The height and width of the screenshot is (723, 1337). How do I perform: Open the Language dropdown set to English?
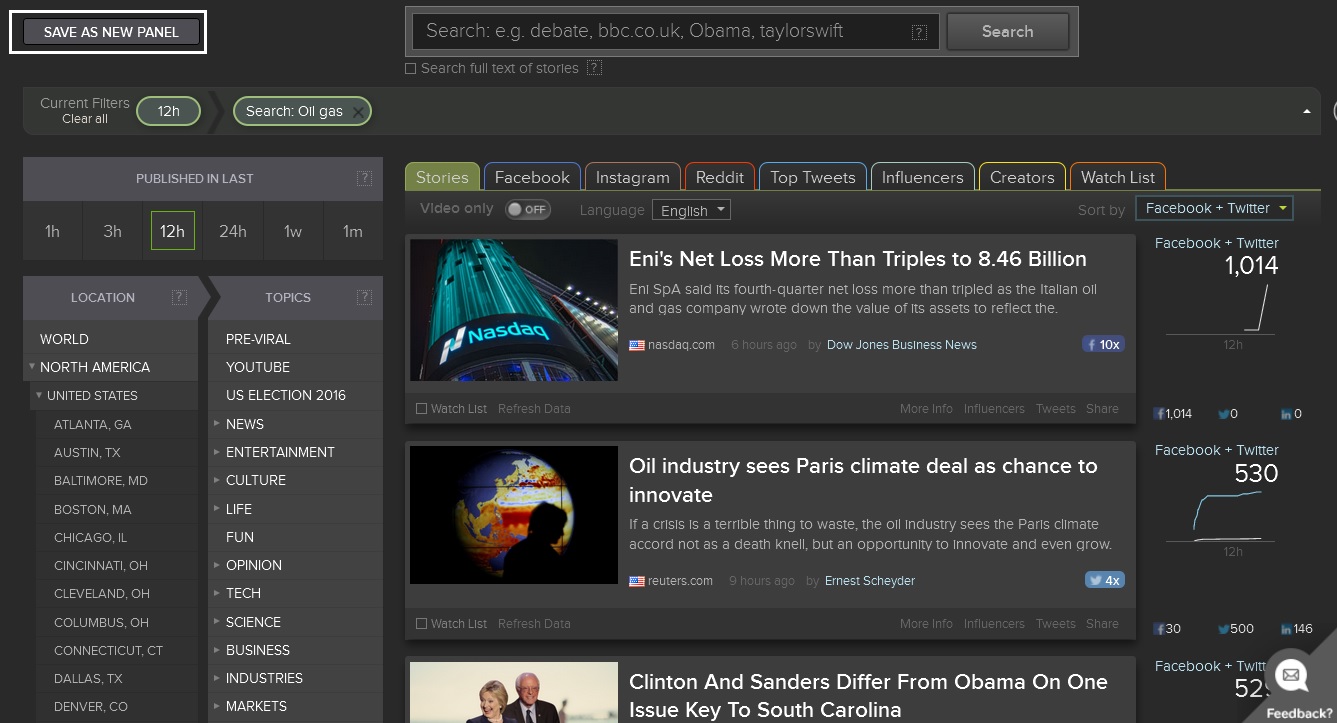[x=691, y=210]
